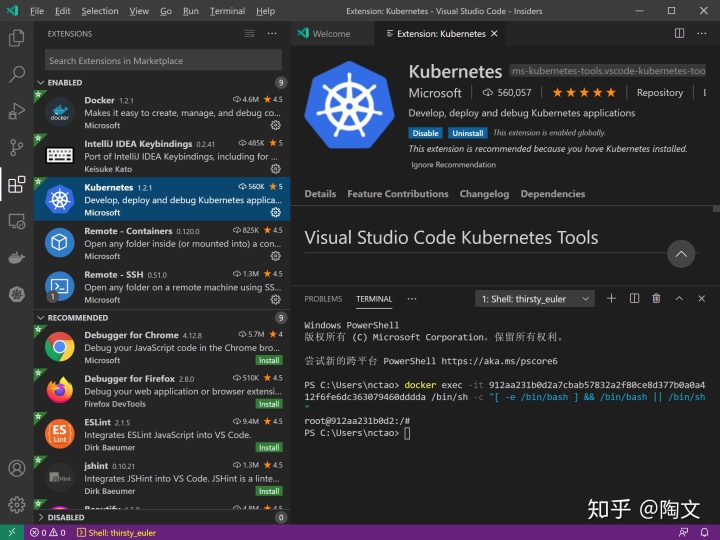Open the Help menu
Image resolution: width=720 pixels, height=540 pixels.
pyautogui.click(x=265, y=11)
